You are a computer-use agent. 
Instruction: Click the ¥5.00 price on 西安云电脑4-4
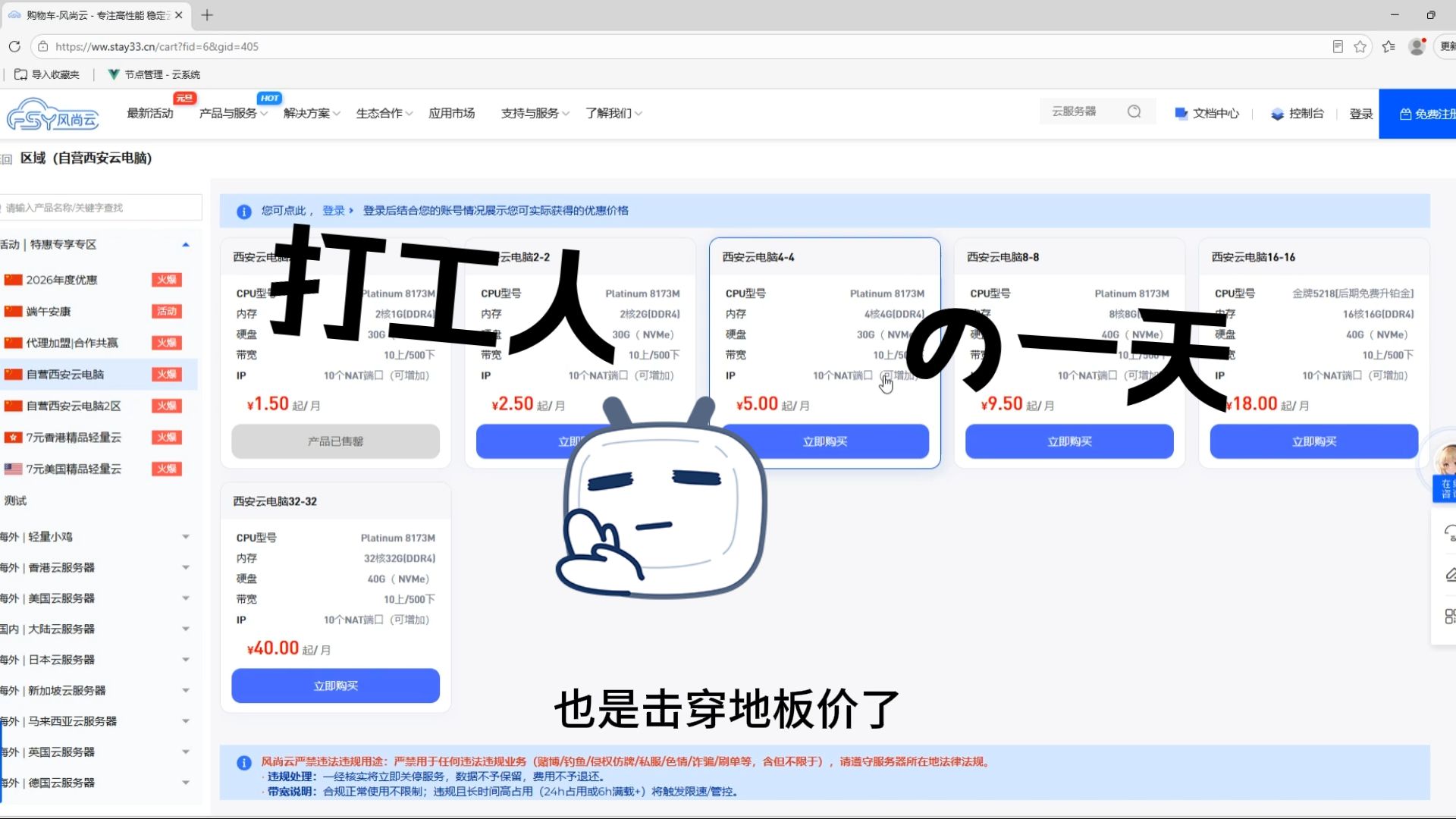click(758, 403)
